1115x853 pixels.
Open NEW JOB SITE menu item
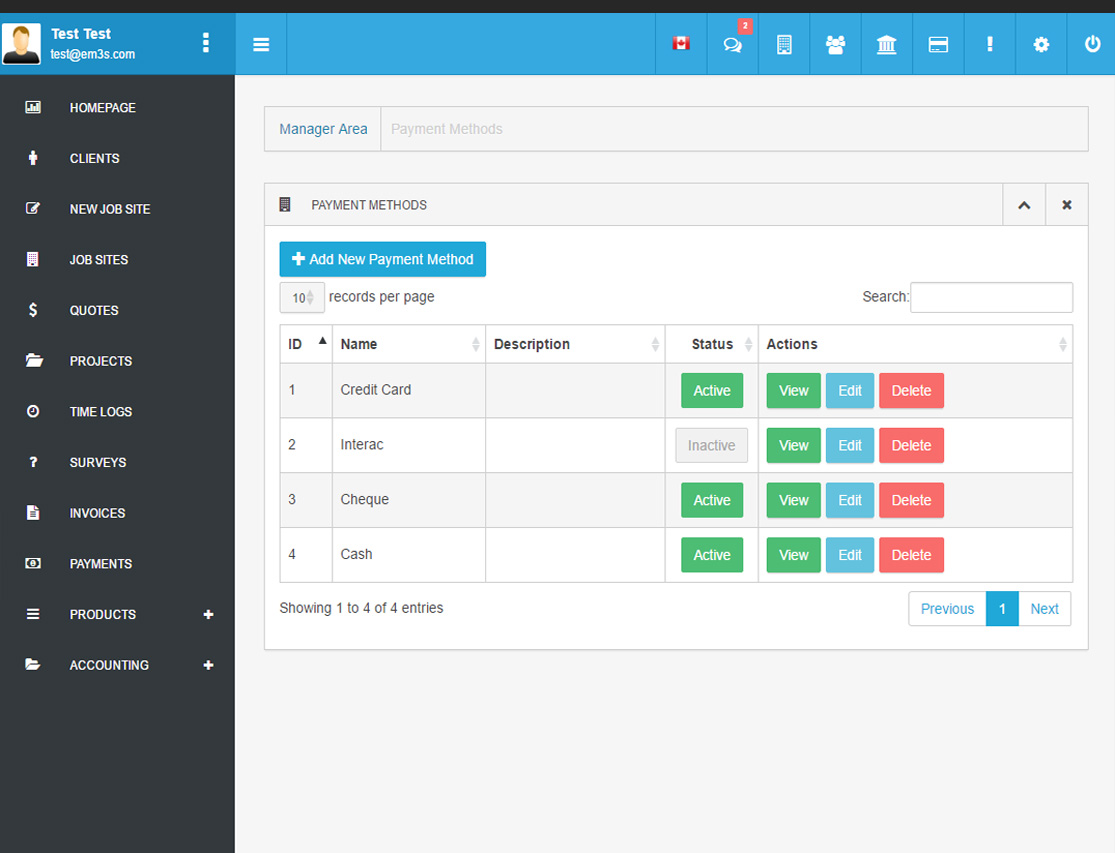point(110,209)
